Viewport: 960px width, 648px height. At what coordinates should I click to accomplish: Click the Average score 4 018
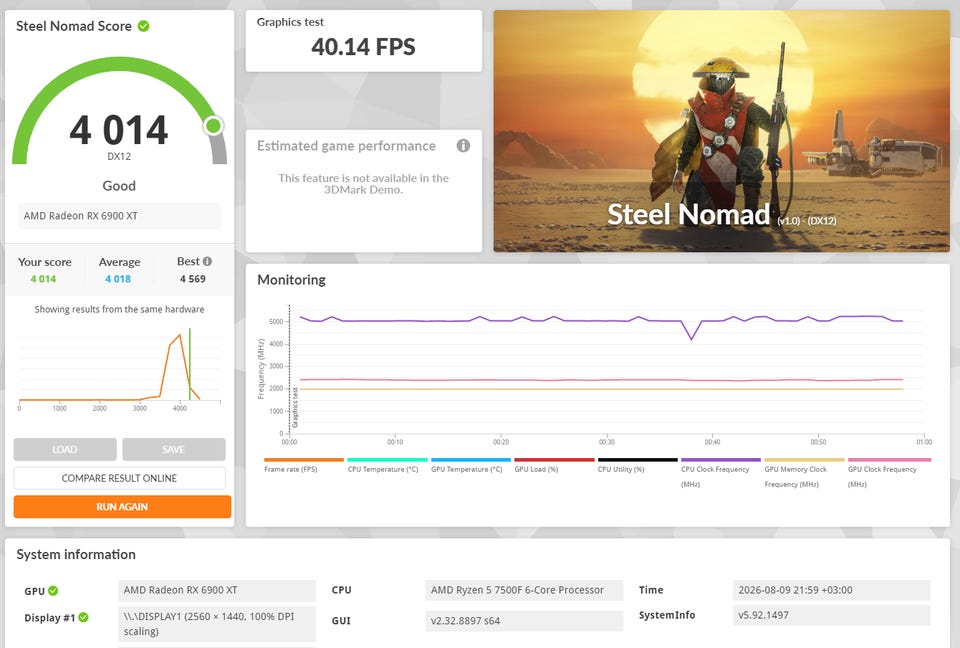point(118,279)
